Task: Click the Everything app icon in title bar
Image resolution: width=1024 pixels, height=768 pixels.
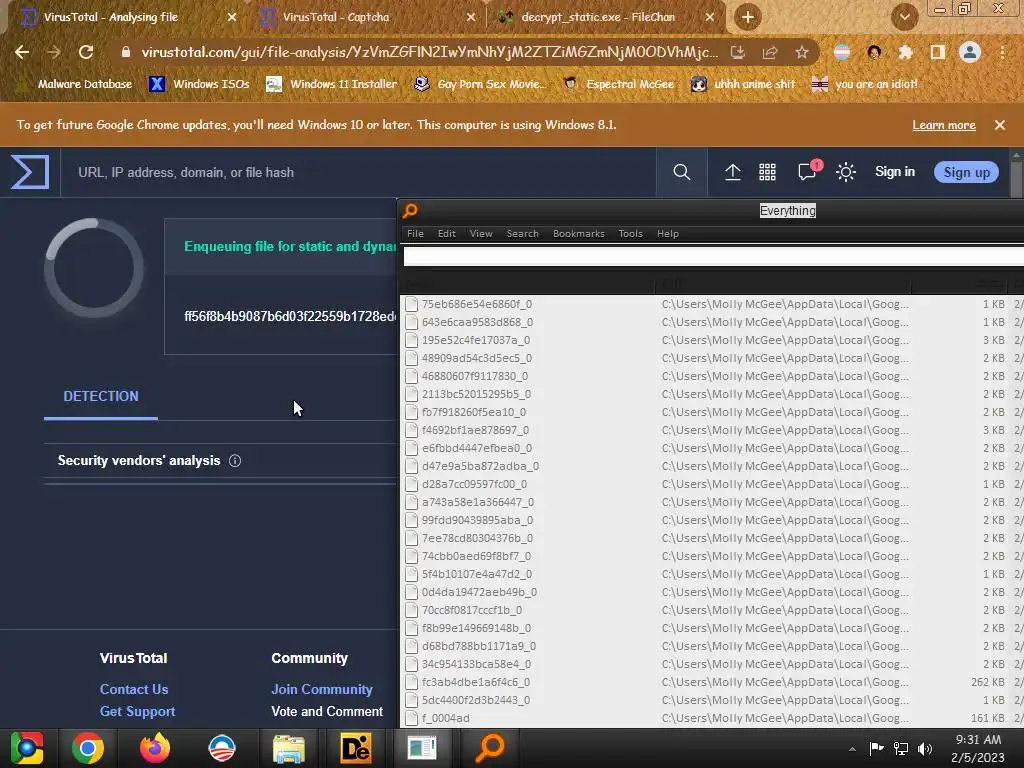Action: (x=410, y=210)
